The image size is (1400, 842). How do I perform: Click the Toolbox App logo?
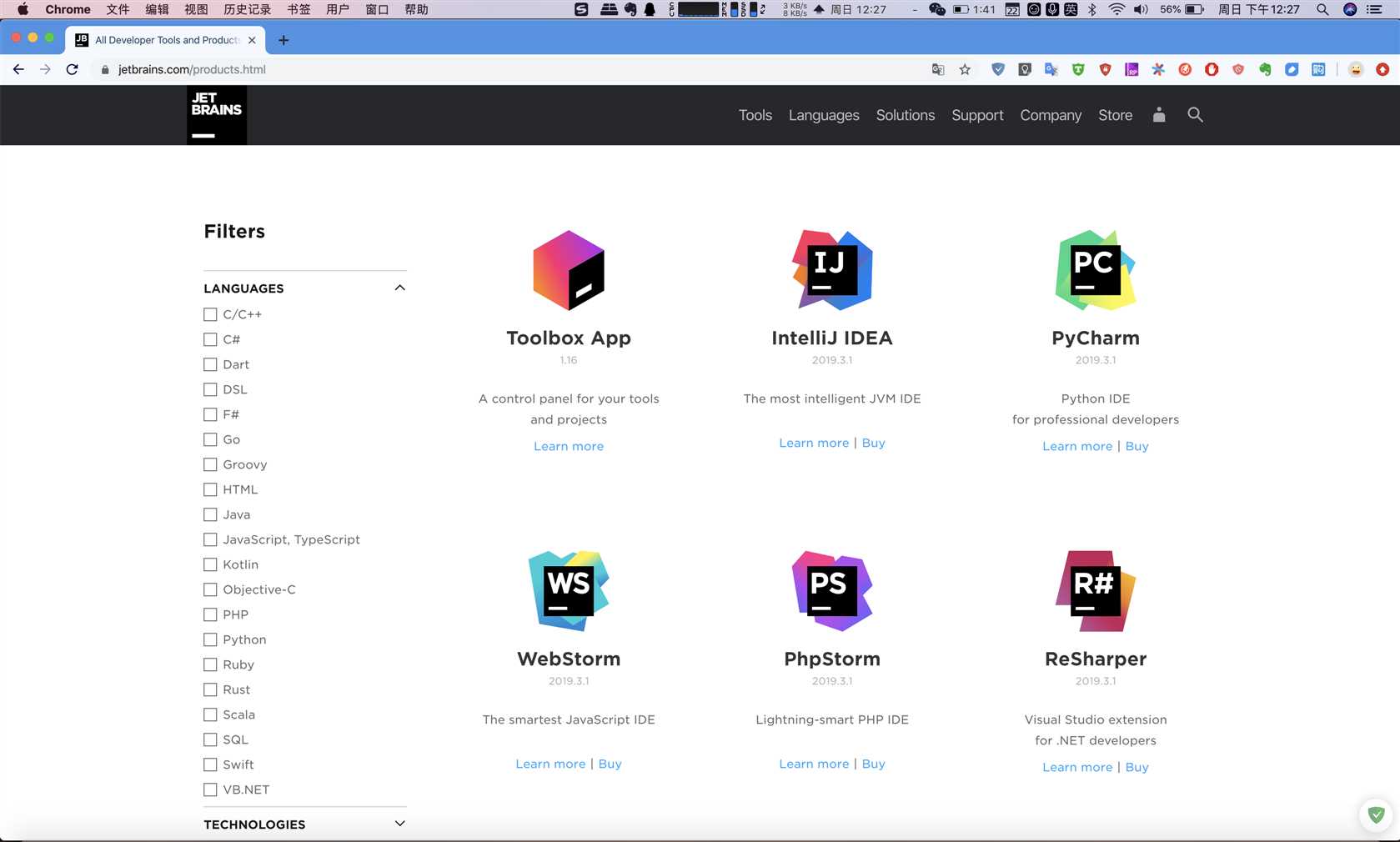point(569,270)
